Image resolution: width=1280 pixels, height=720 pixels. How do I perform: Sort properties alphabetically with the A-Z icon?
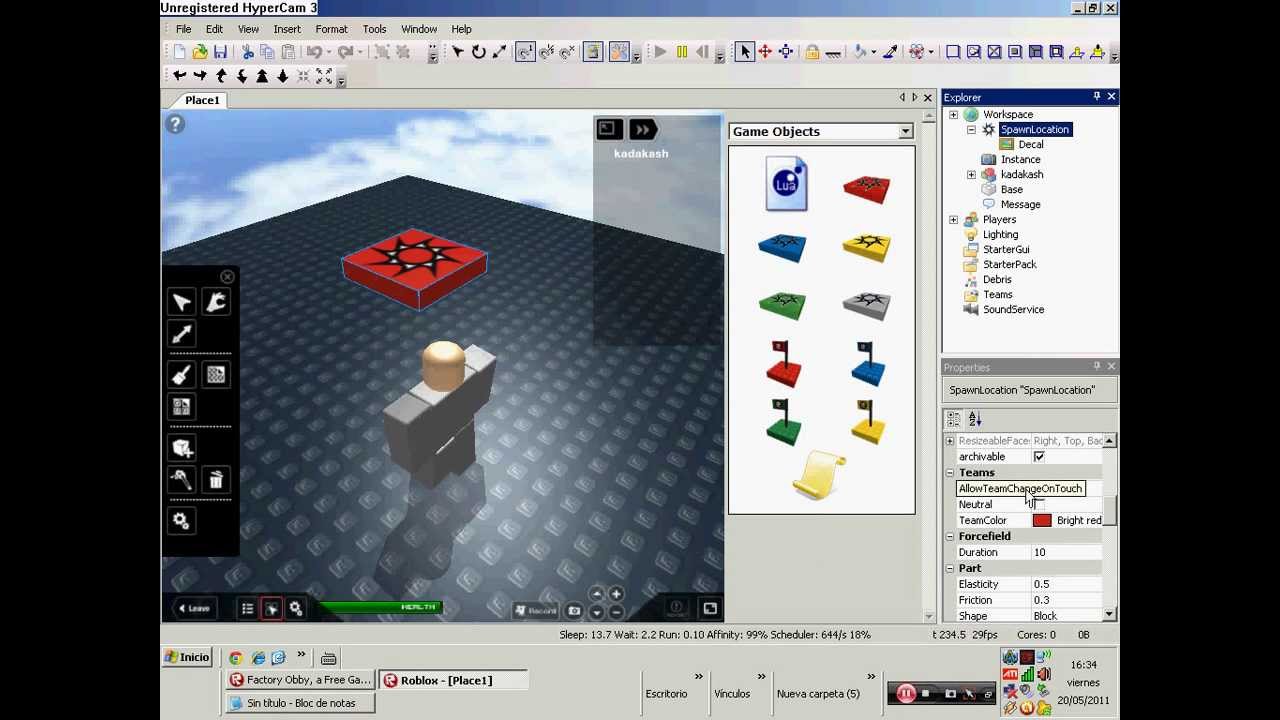[975, 420]
